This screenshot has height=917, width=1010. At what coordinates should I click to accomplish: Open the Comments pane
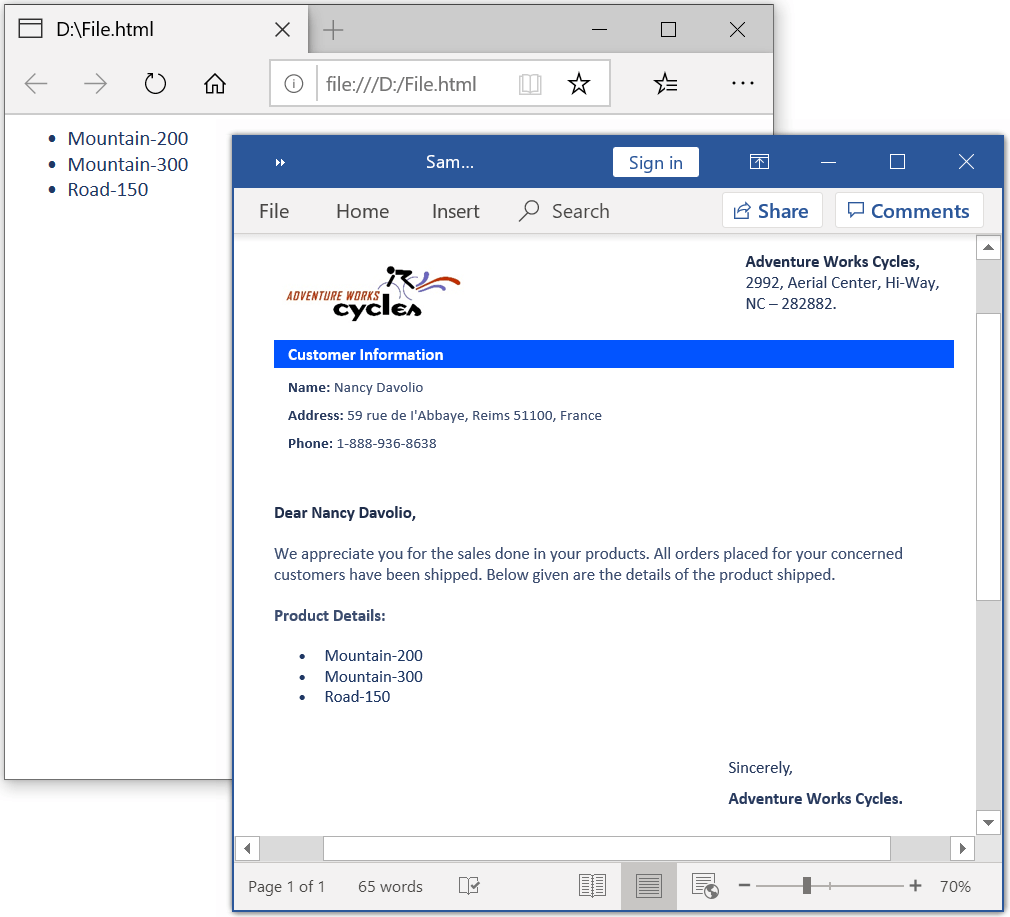[909, 211]
